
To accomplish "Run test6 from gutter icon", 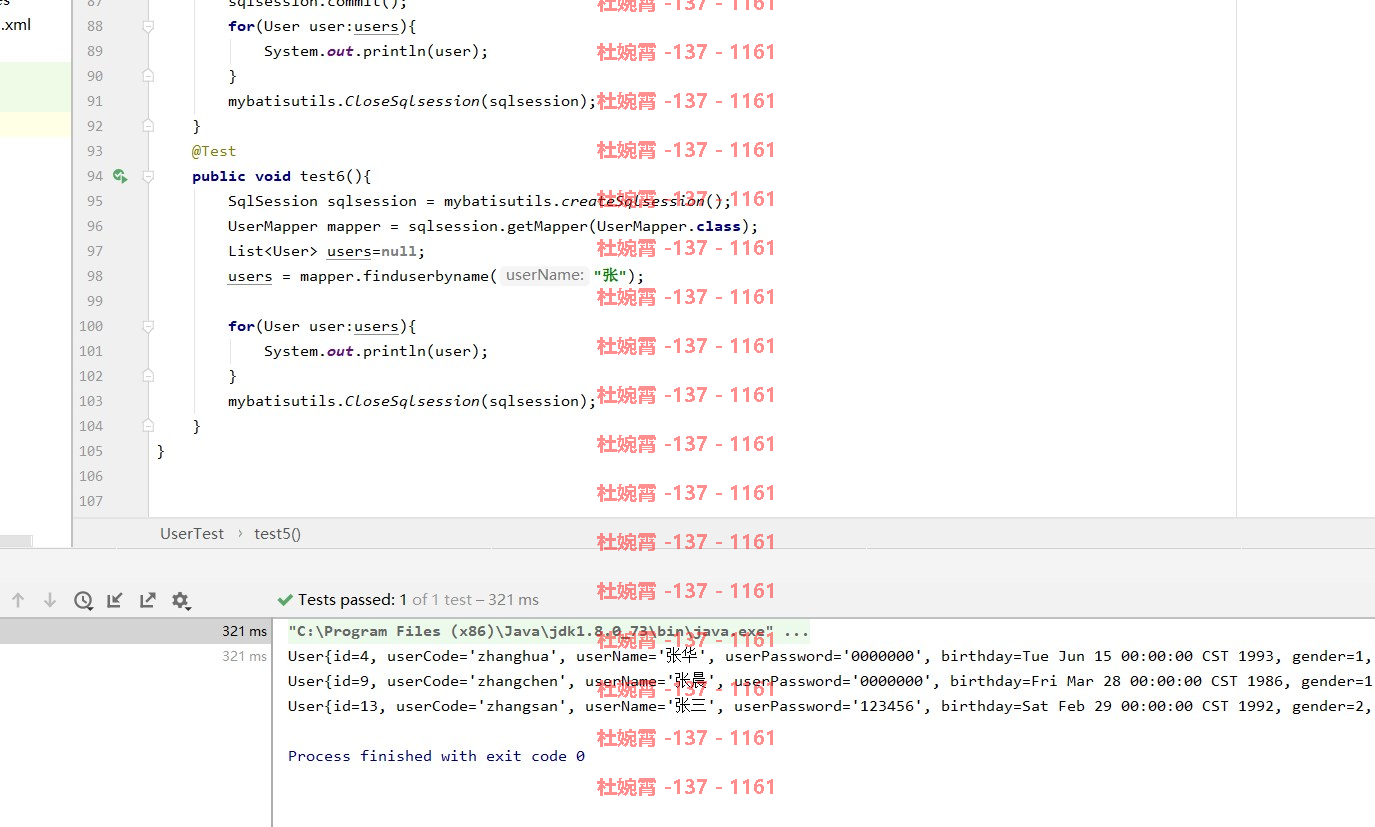I will click(120, 176).
